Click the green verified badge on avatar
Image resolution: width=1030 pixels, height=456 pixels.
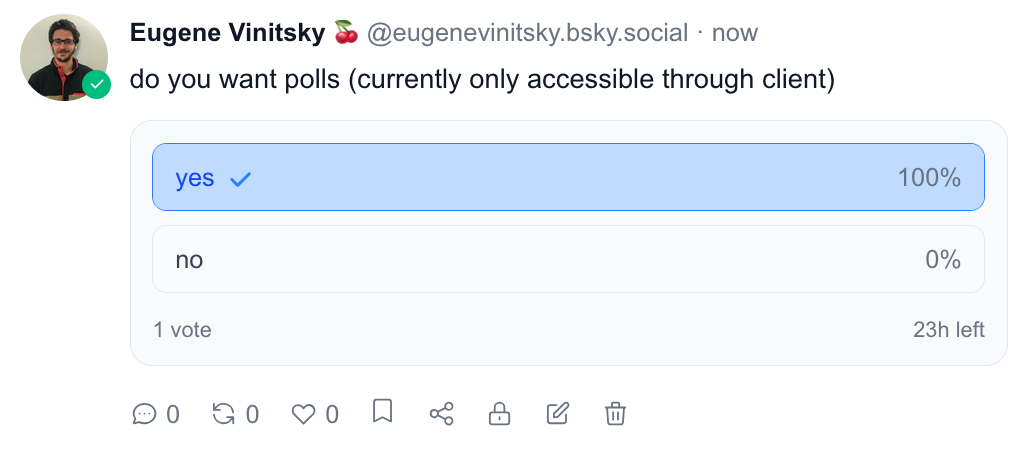click(x=96, y=85)
